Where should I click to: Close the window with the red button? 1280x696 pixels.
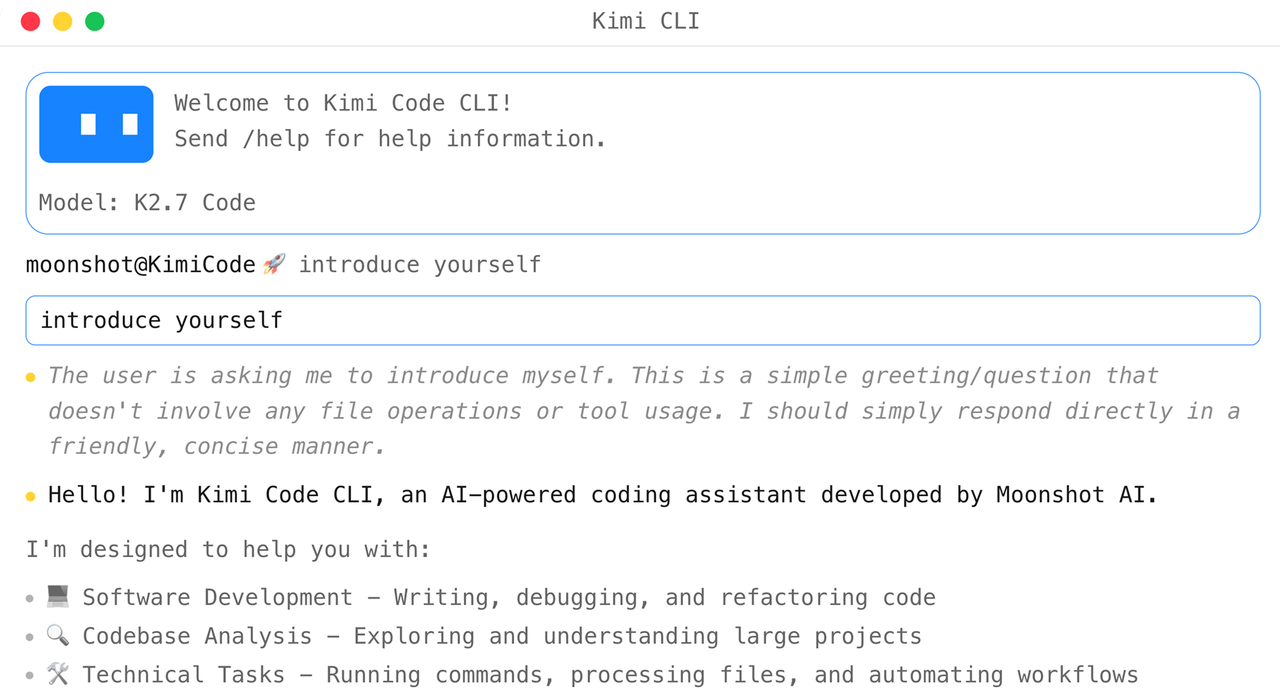(x=30, y=21)
